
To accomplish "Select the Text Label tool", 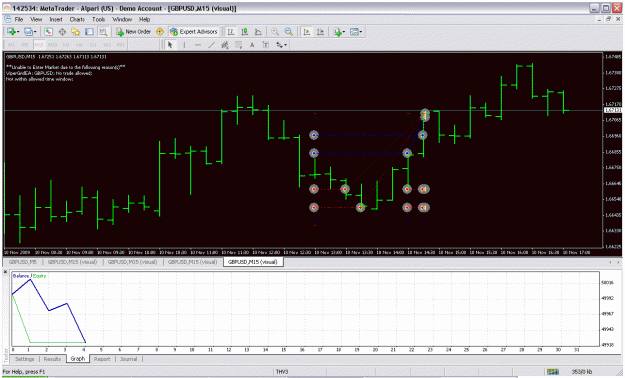I will tap(265, 45).
